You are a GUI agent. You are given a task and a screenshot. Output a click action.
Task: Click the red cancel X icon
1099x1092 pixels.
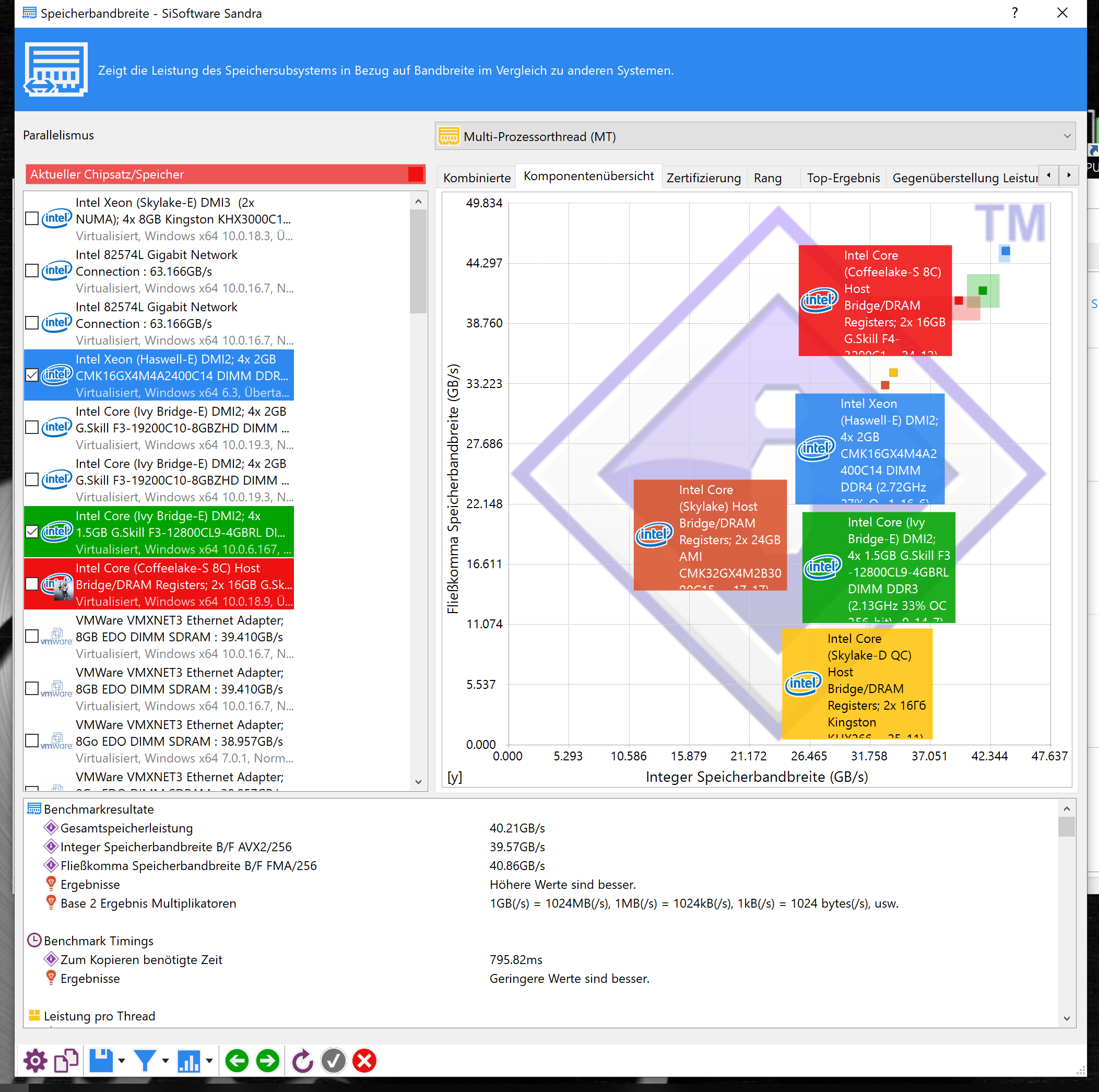pyautogui.click(x=364, y=1061)
